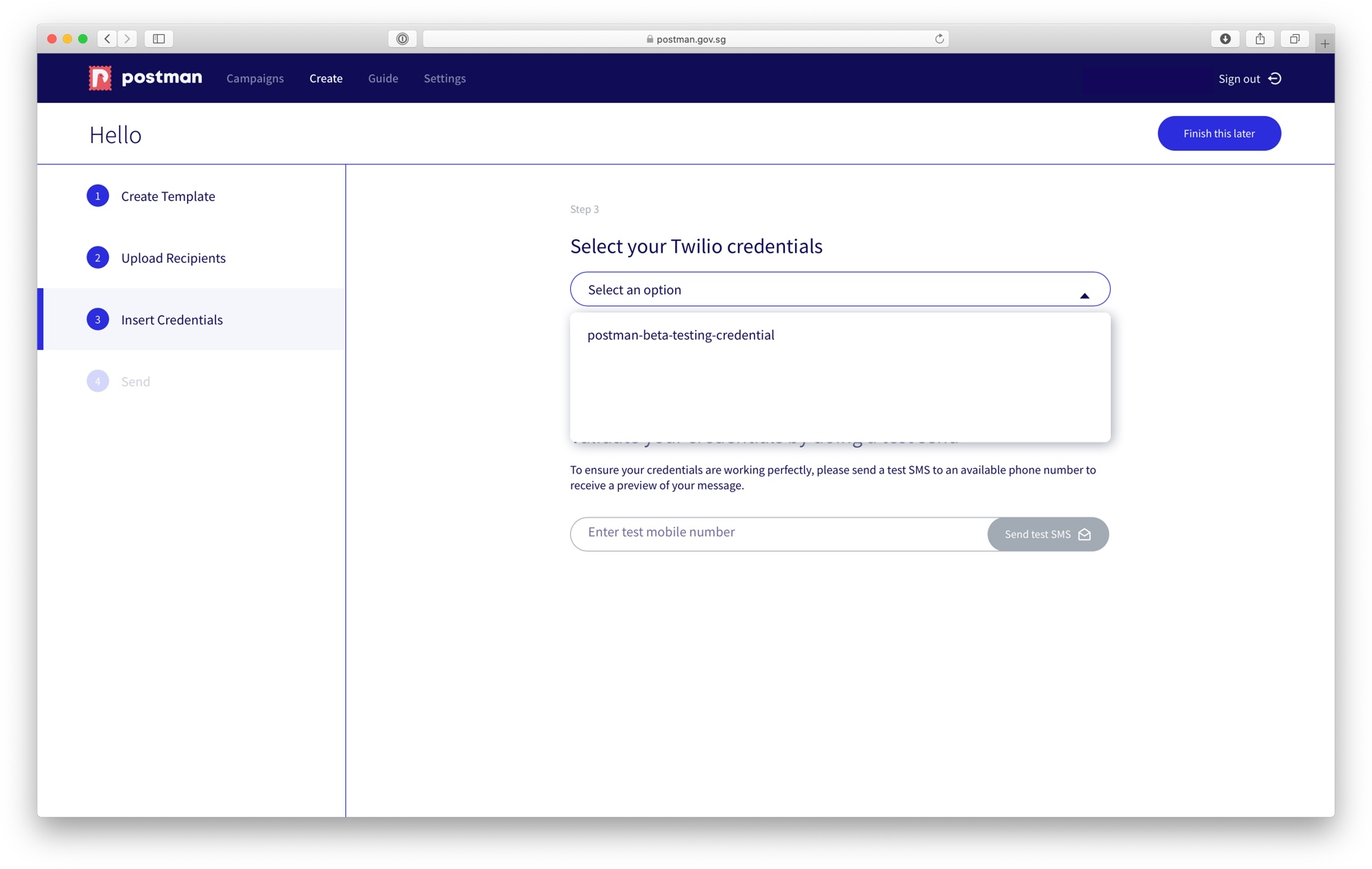
Task: Show all tabs overview
Action: tap(1295, 39)
